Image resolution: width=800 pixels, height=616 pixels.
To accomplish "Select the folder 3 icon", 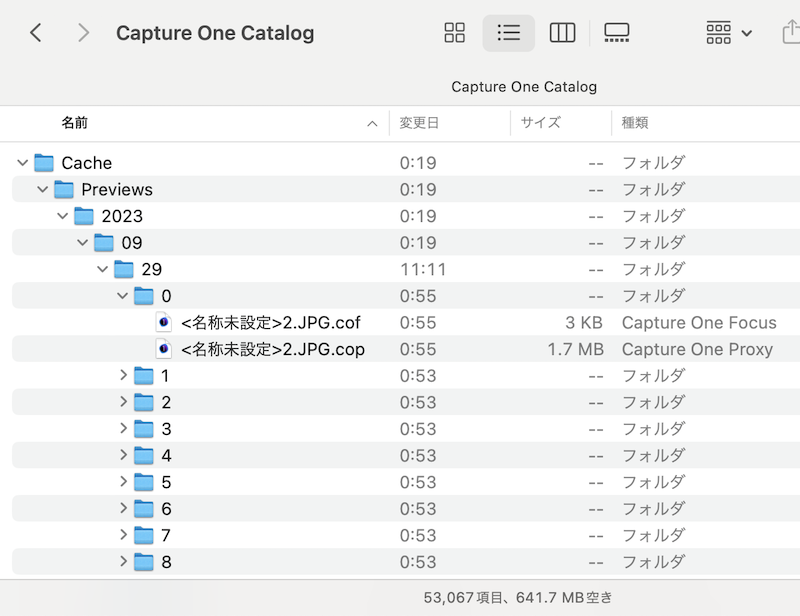I will click(x=143, y=429).
